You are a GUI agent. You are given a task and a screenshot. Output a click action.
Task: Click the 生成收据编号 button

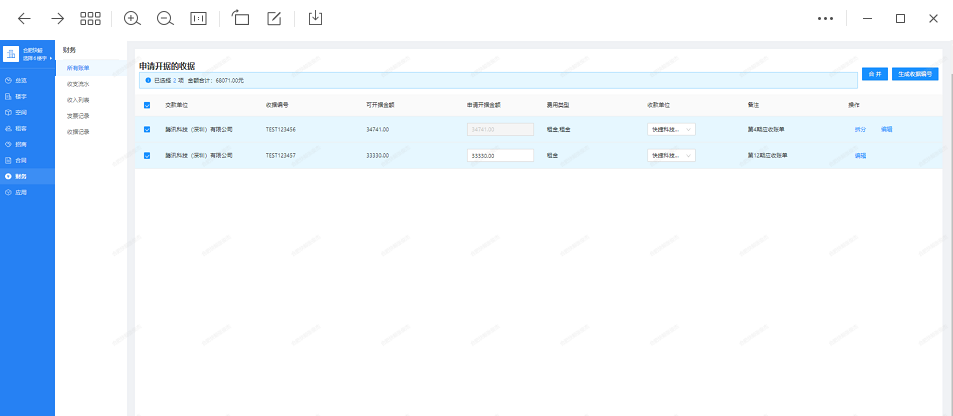(x=915, y=74)
